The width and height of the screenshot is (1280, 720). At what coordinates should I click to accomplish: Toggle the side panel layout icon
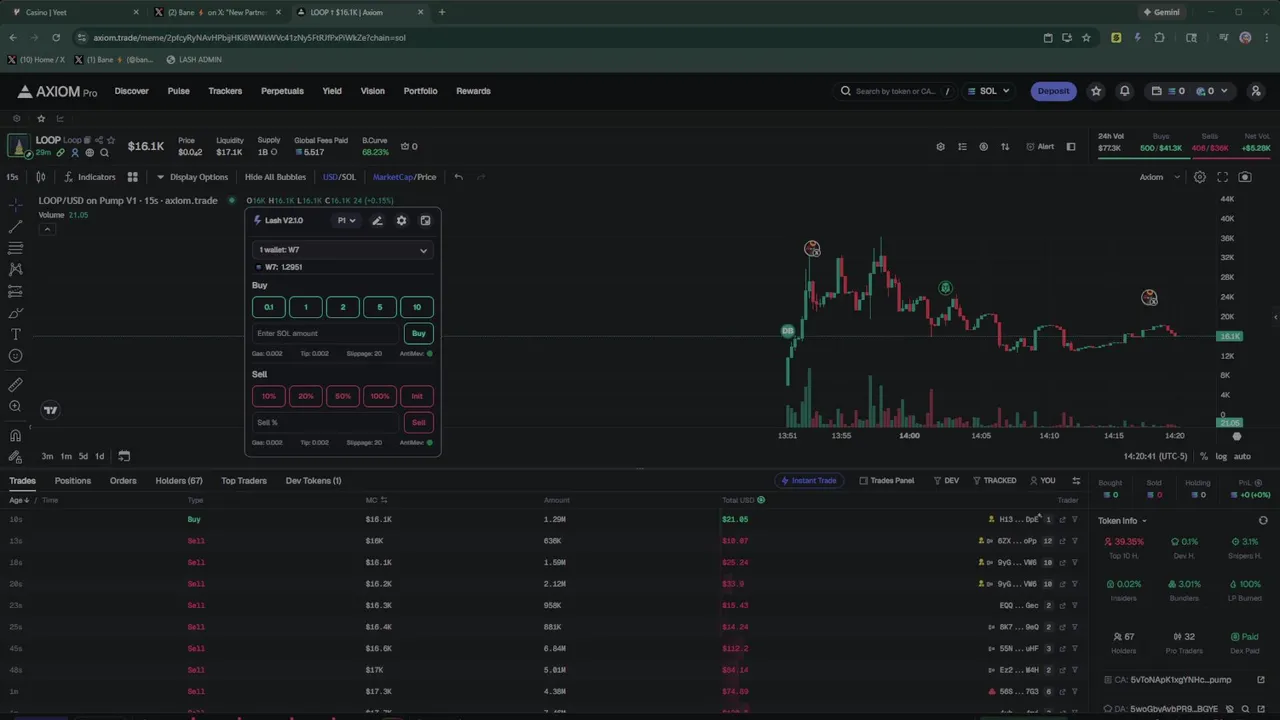tap(1071, 147)
